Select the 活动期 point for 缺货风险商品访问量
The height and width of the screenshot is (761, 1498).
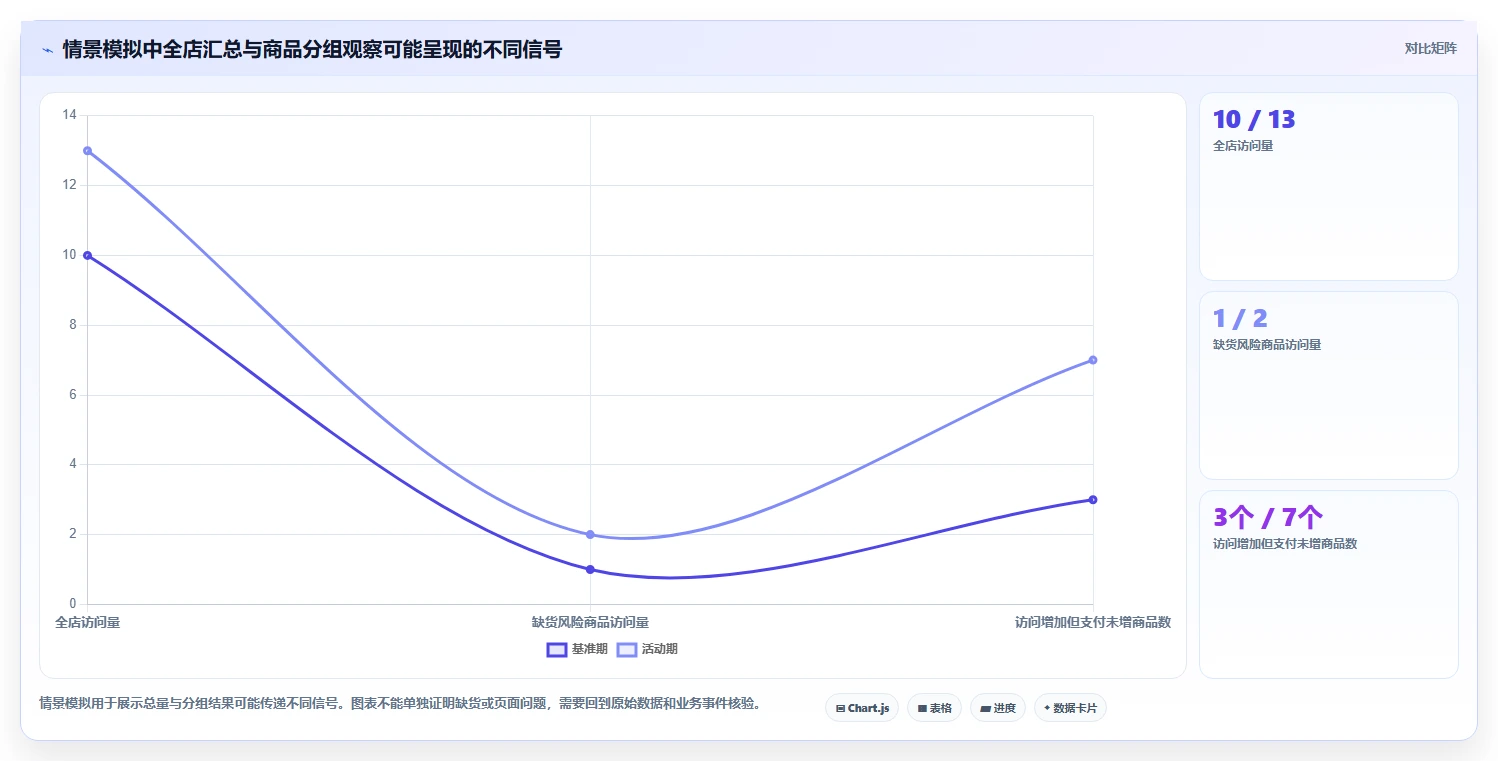[590, 534]
